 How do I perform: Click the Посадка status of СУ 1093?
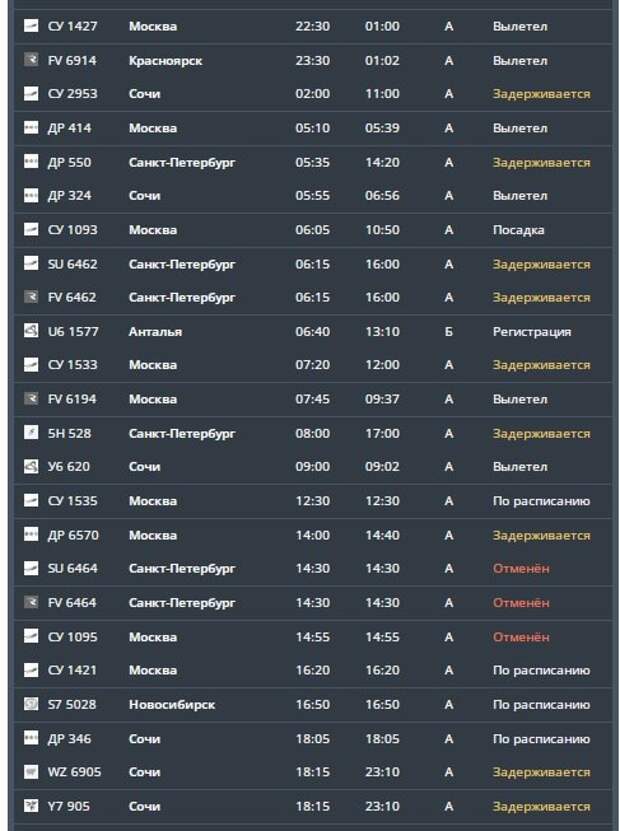click(518, 230)
